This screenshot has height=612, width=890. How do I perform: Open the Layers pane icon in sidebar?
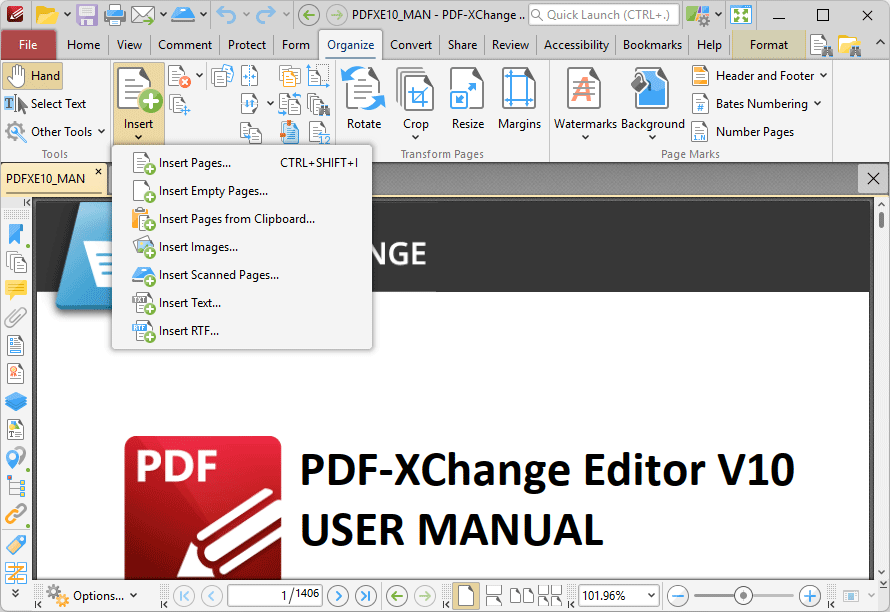pyautogui.click(x=16, y=402)
